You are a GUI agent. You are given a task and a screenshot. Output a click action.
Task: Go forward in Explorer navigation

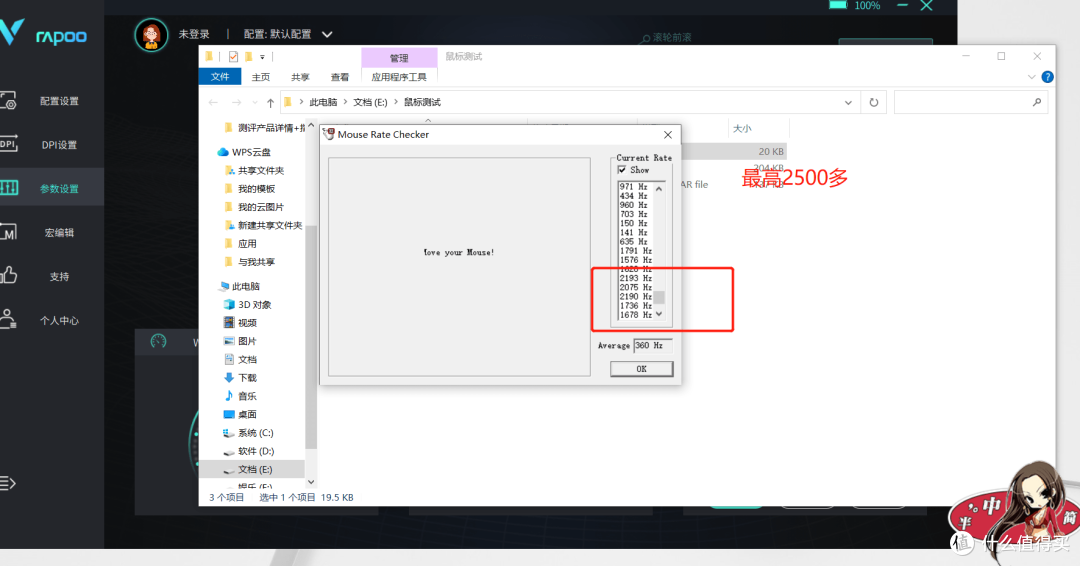(x=236, y=103)
